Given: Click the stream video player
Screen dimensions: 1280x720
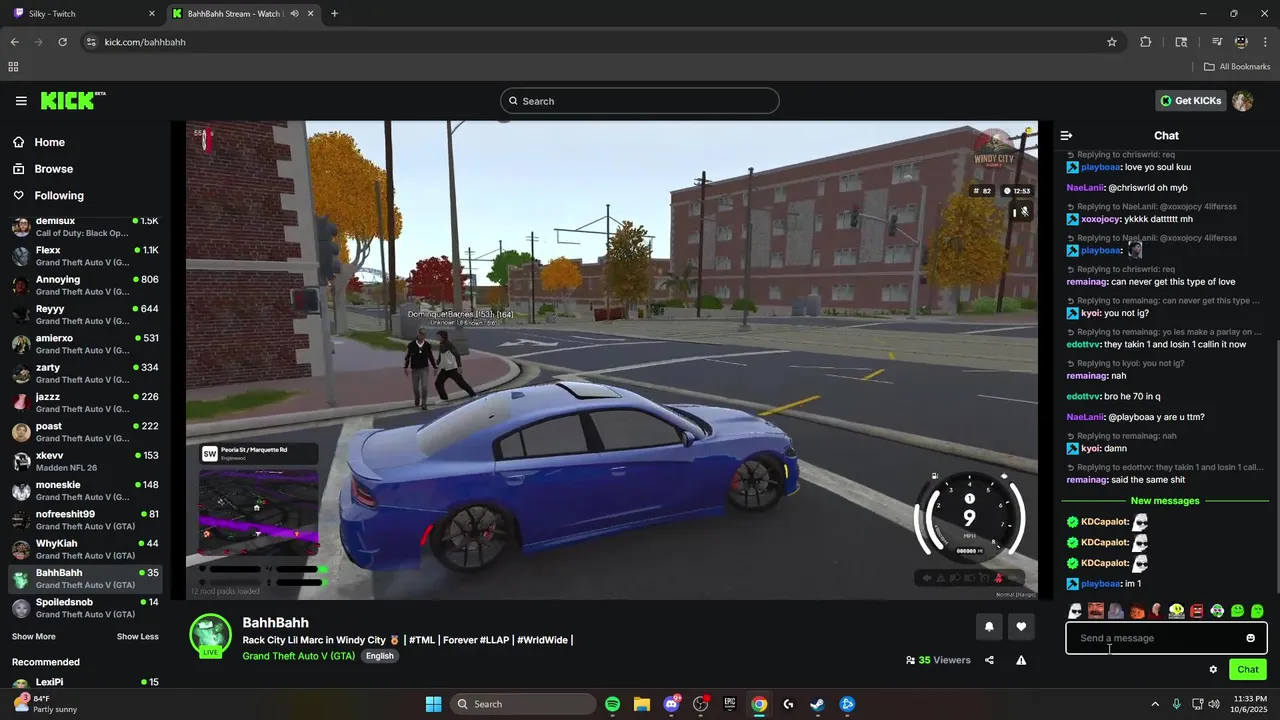Looking at the screenshot, I should coord(612,360).
